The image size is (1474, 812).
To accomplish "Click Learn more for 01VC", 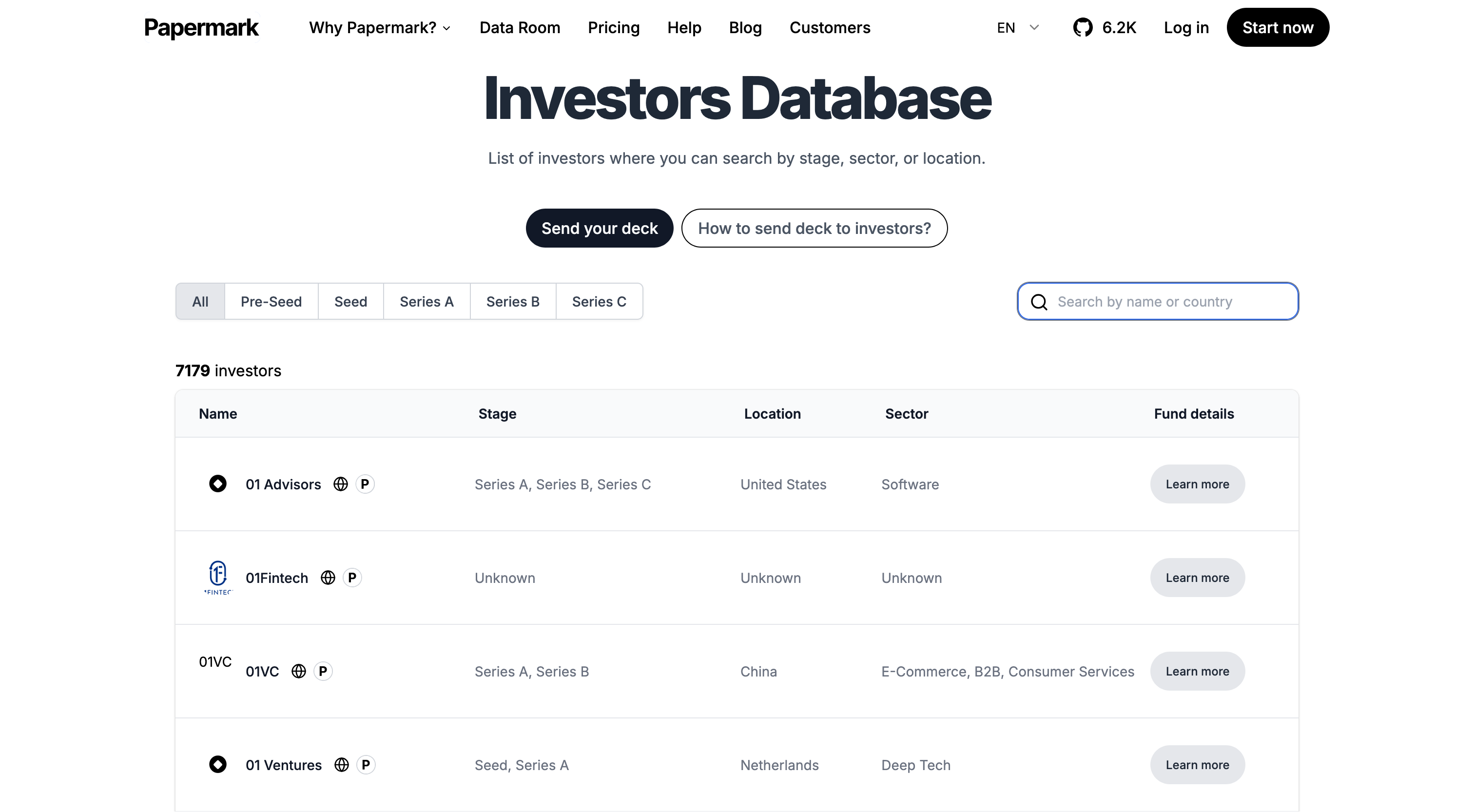I will coord(1197,671).
